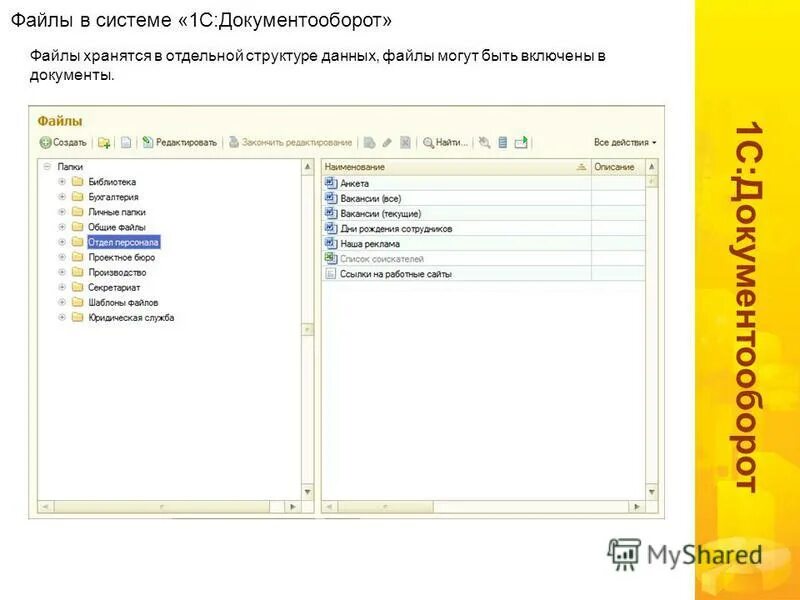This screenshot has width=800, height=600.
Task: Select the create folder icon
Action: coord(106,141)
